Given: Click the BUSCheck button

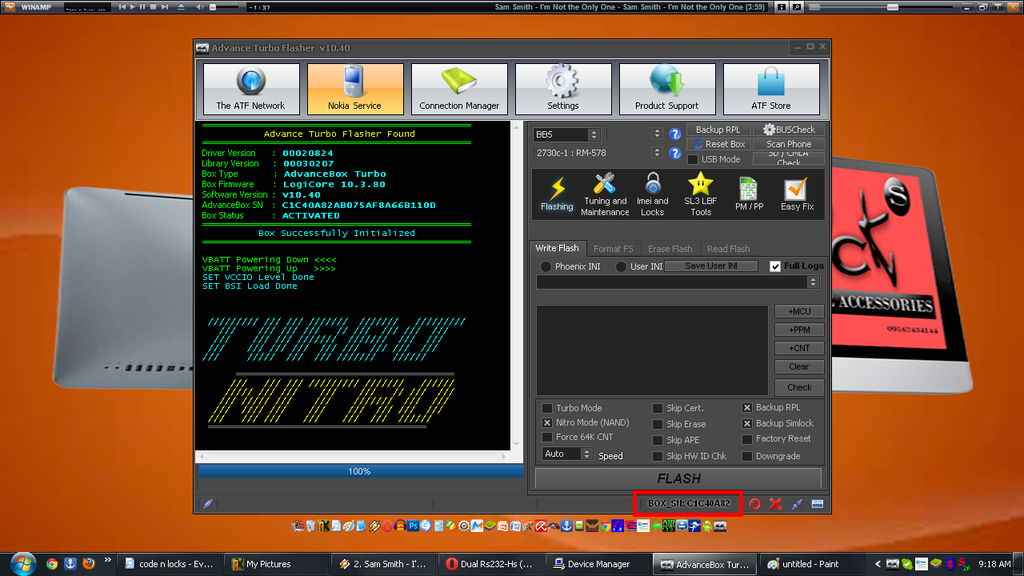Looking at the screenshot, I should tap(788, 130).
